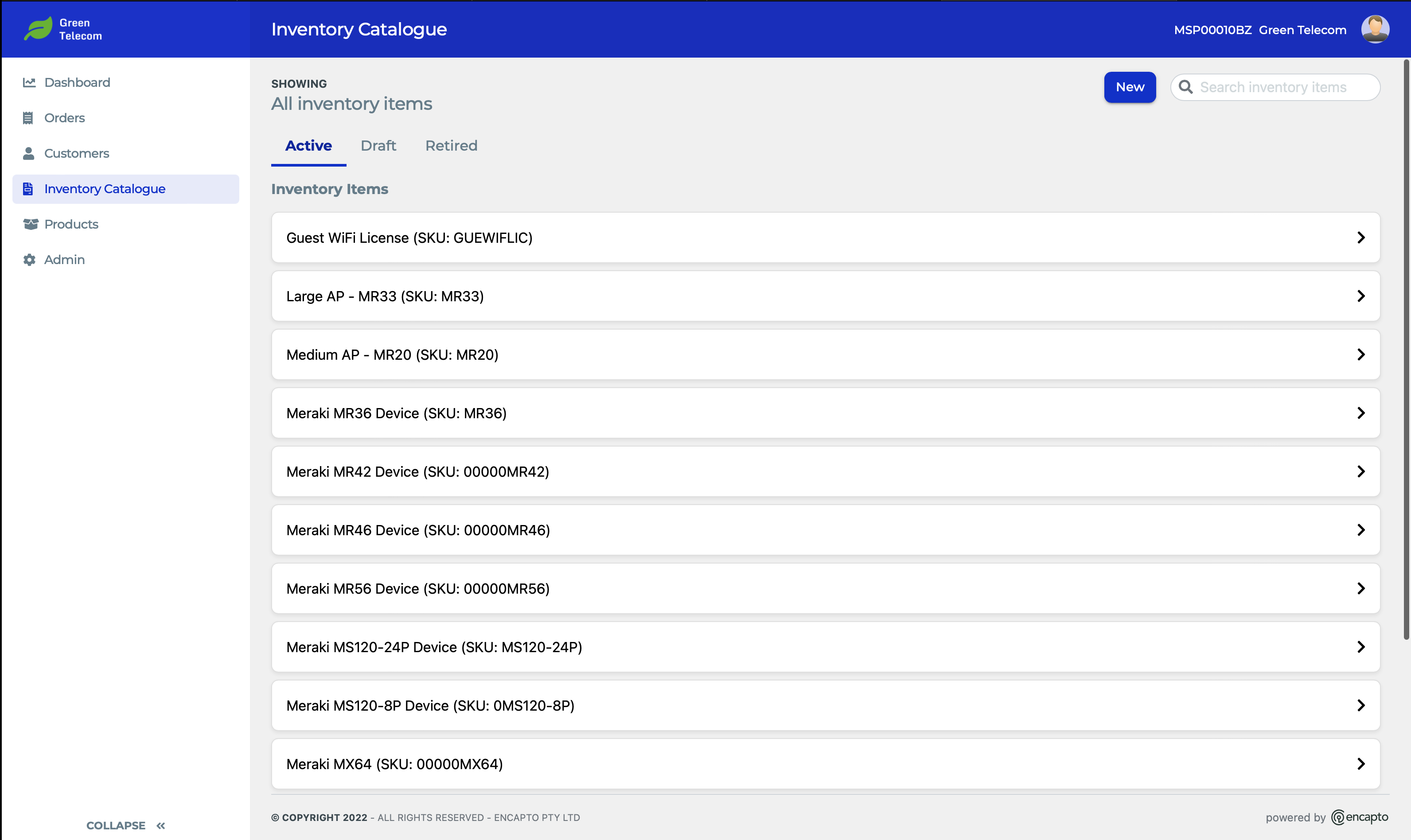Expand Meraki MX64 row chevron
Image resolution: width=1411 pixels, height=840 pixels.
pos(1360,764)
